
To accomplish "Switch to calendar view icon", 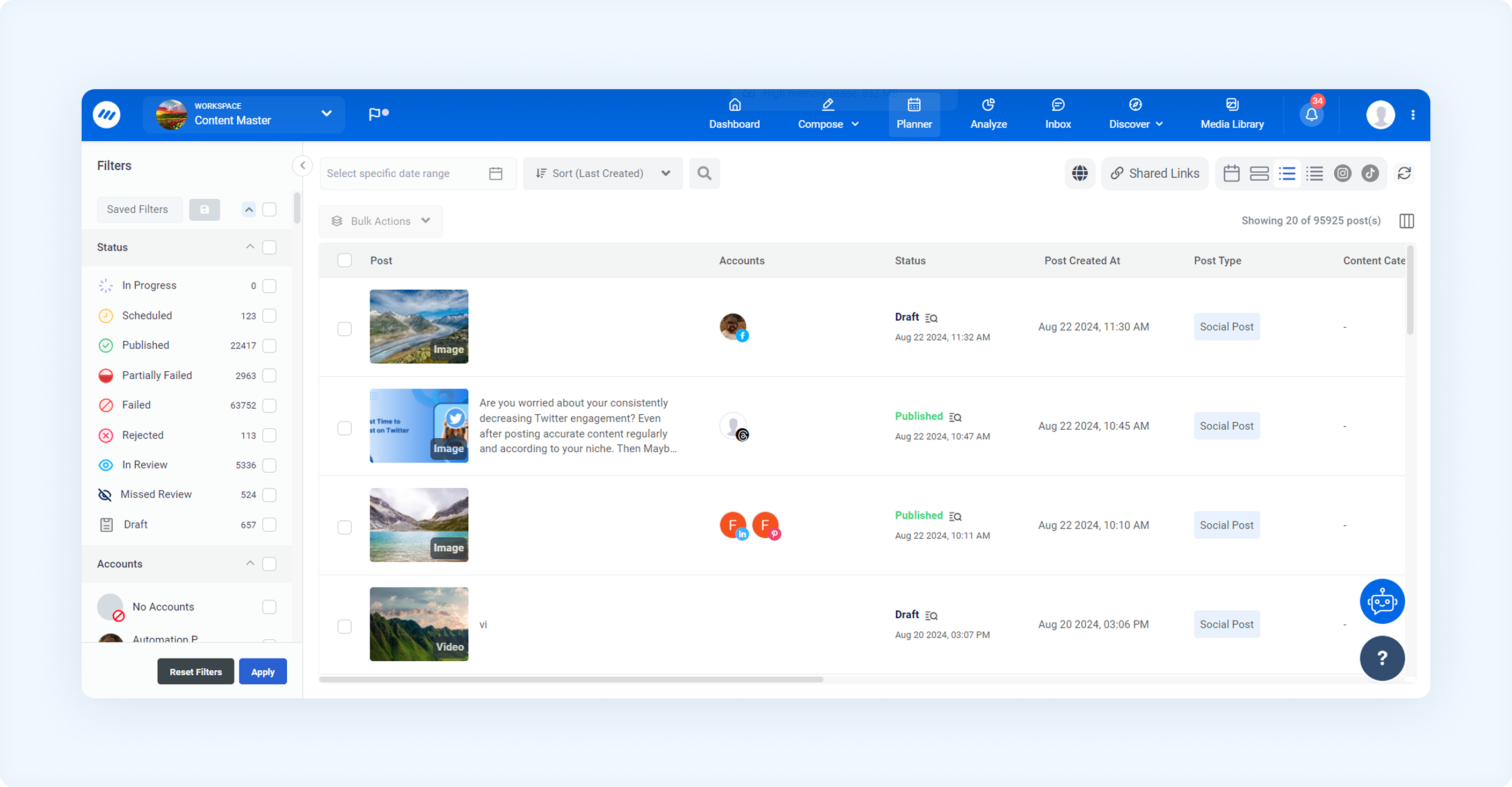I will [1231, 174].
